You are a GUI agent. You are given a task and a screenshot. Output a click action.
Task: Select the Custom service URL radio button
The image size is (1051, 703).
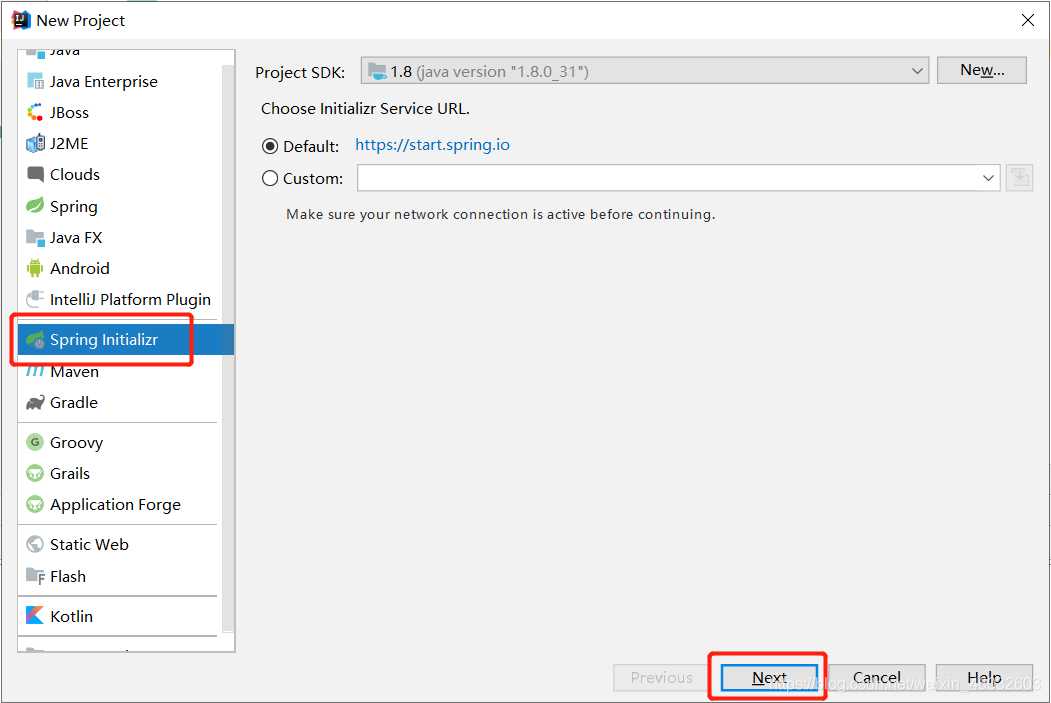[270, 178]
